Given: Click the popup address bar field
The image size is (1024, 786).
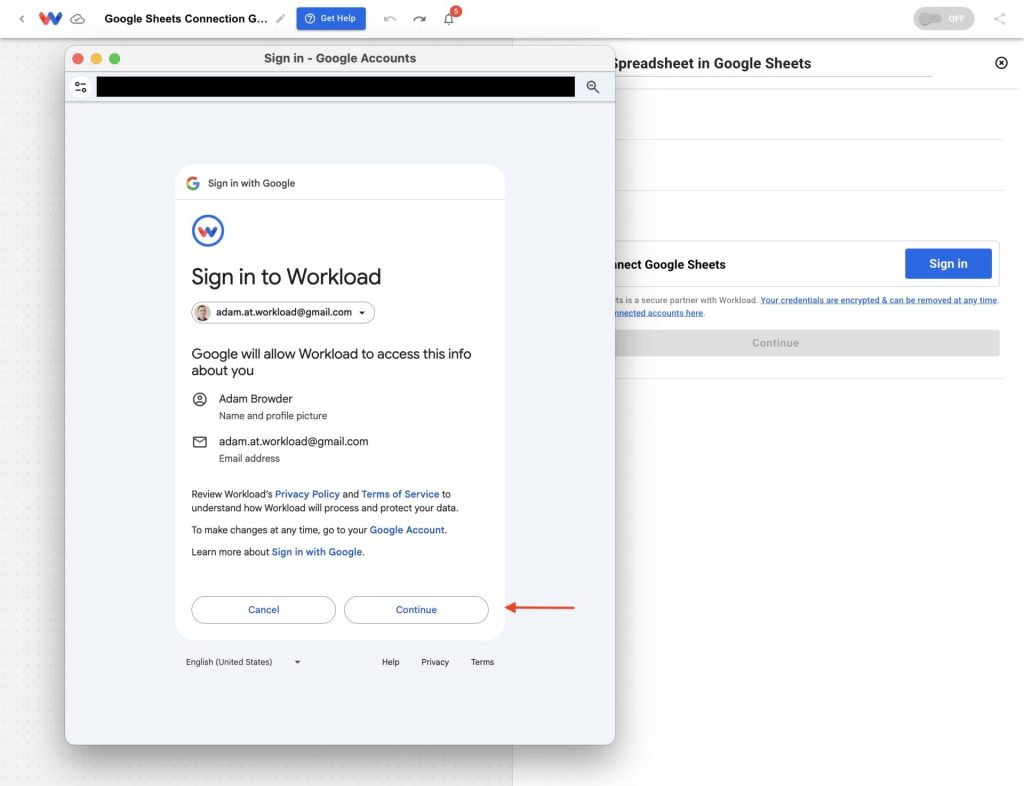Looking at the screenshot, I should click(x=336, y=87).
